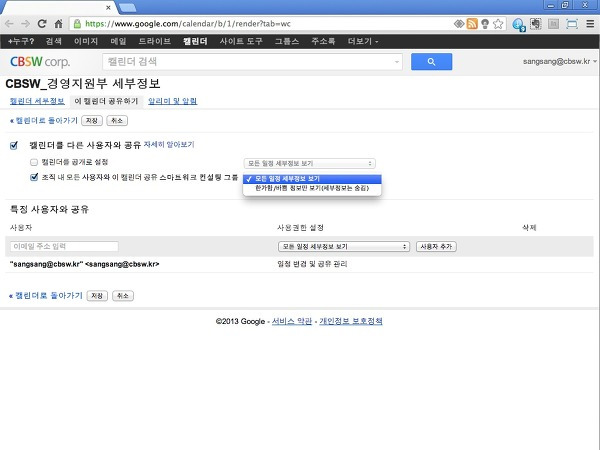Click the green lock security icon
This screenshot has width=600, height=450.
pos(77,24)
